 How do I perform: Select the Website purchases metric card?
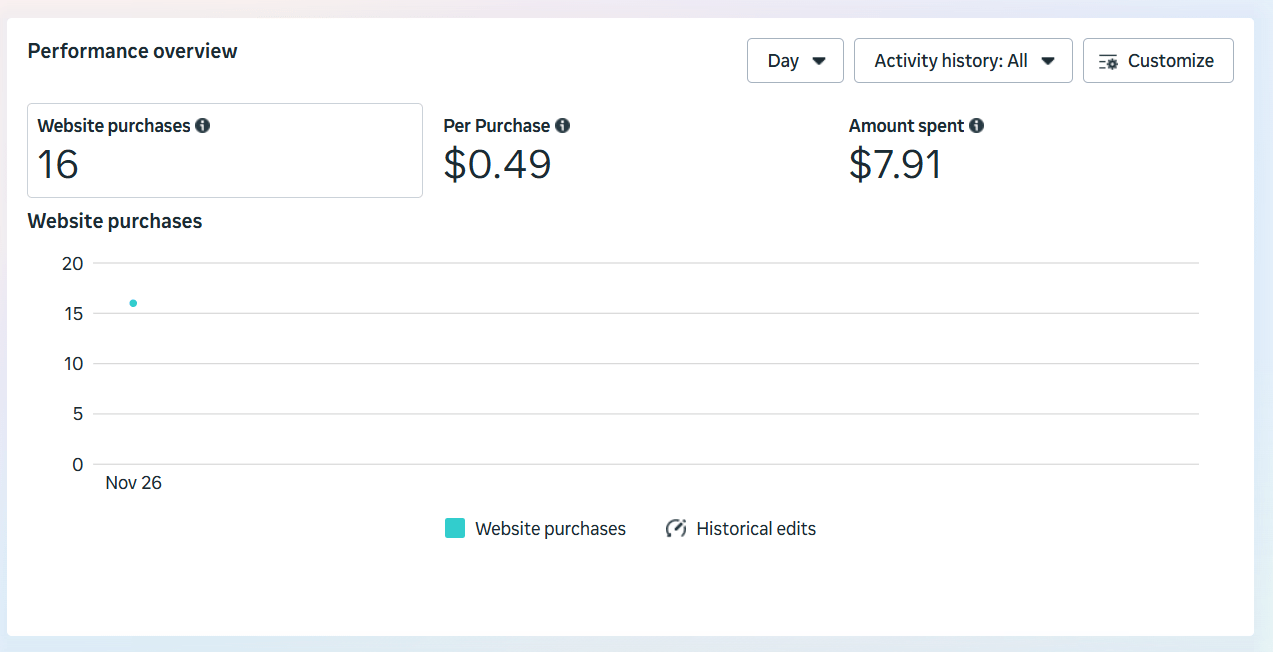tap(224, 150)
